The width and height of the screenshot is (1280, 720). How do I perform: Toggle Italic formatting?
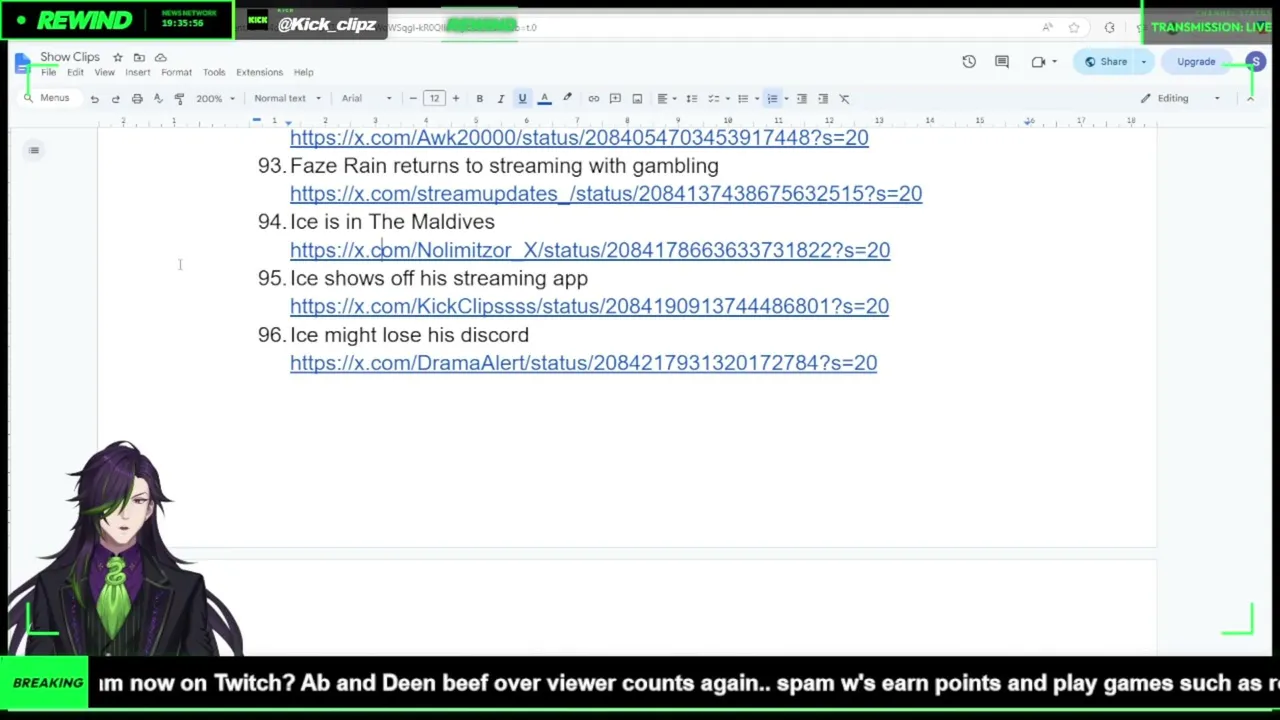[x=500, y=98]
